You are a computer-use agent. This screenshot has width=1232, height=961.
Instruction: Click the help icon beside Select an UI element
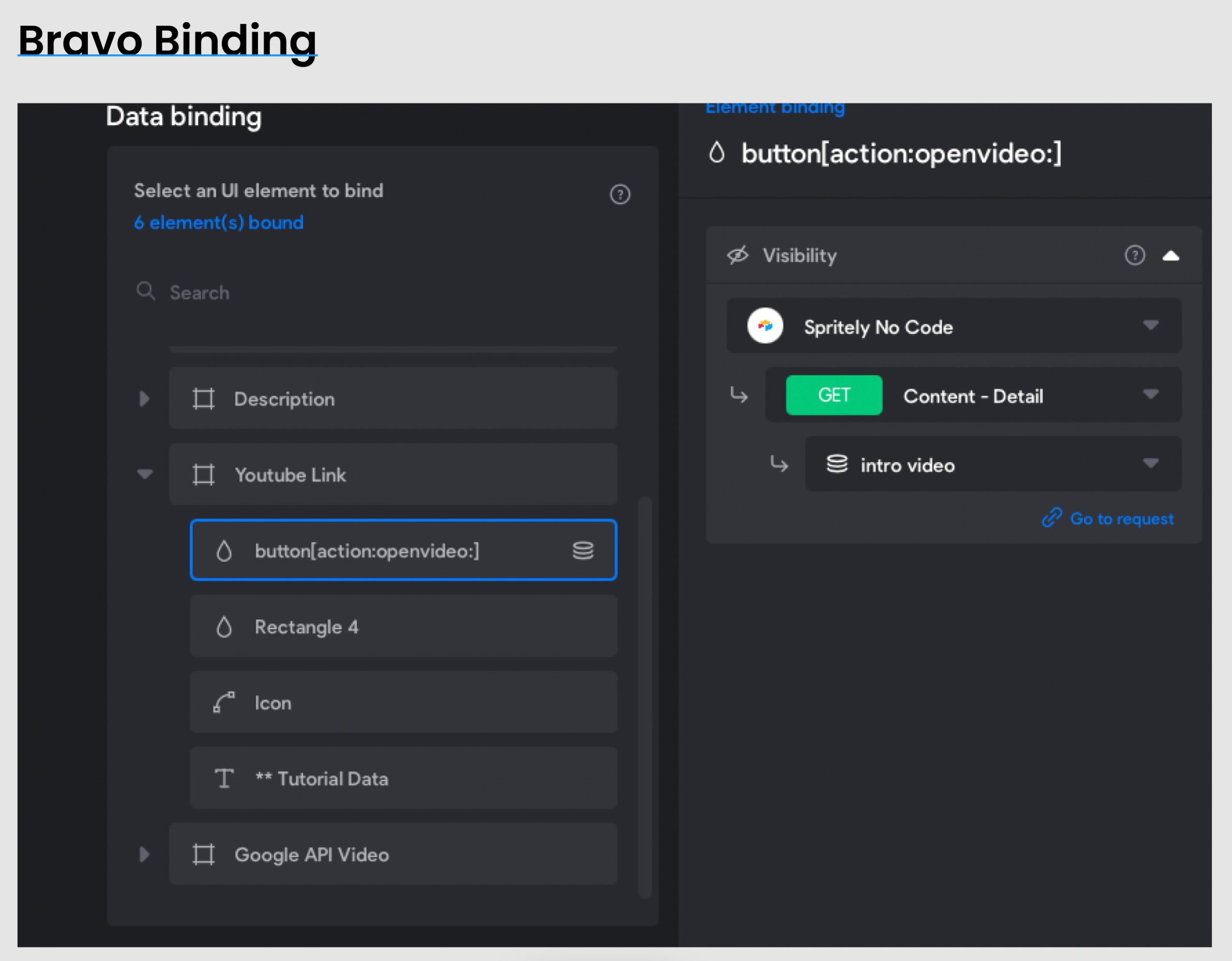620,194
